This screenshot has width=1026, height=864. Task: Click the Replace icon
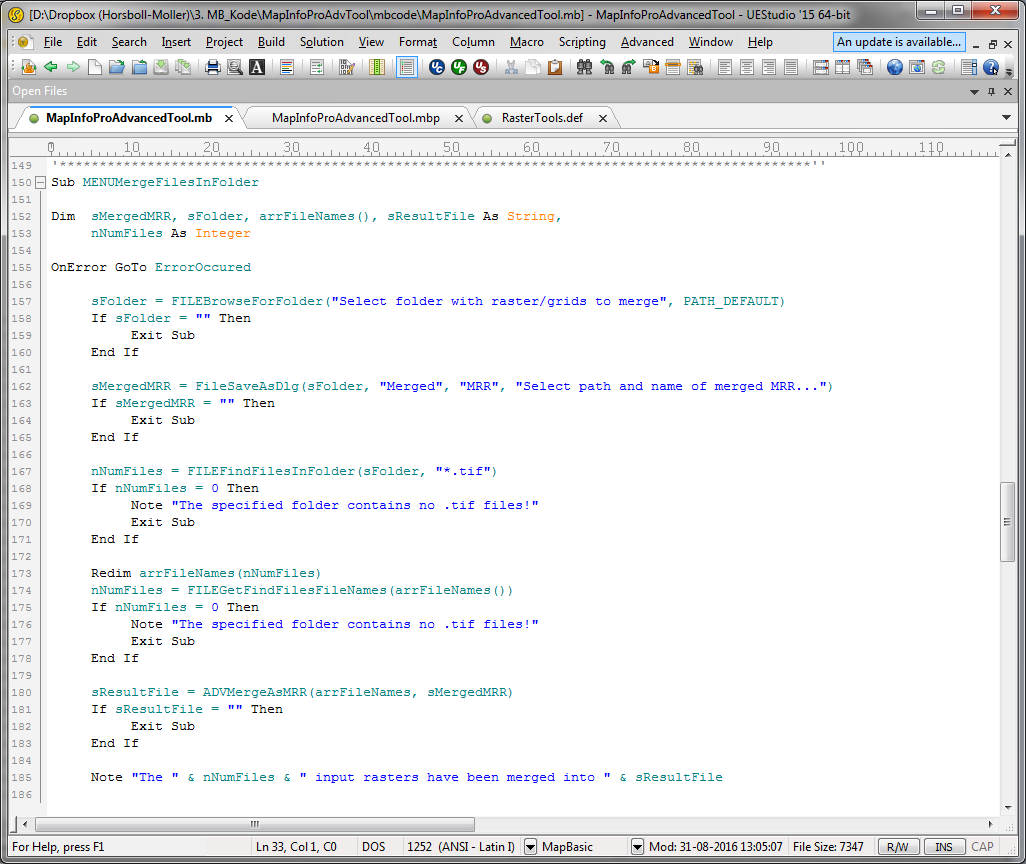pyautogui.click(x=651, y=67)
